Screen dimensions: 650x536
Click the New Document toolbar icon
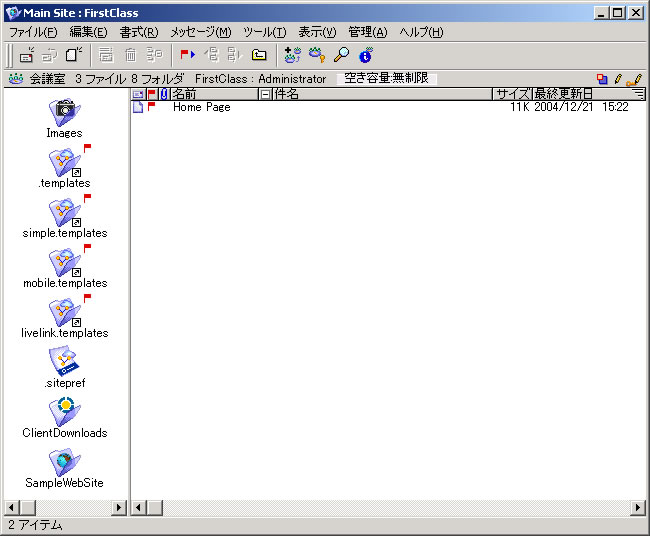coord(74,55)
